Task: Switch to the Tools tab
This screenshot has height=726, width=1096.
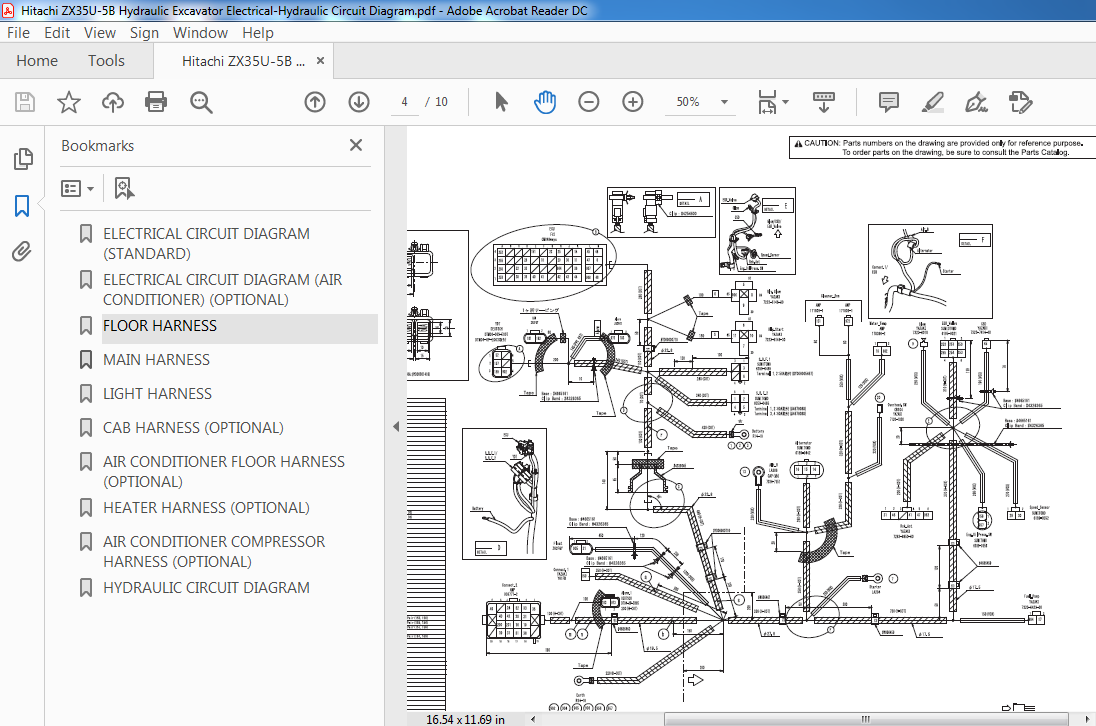Action: pyautogui.click(x=106, y=61)
